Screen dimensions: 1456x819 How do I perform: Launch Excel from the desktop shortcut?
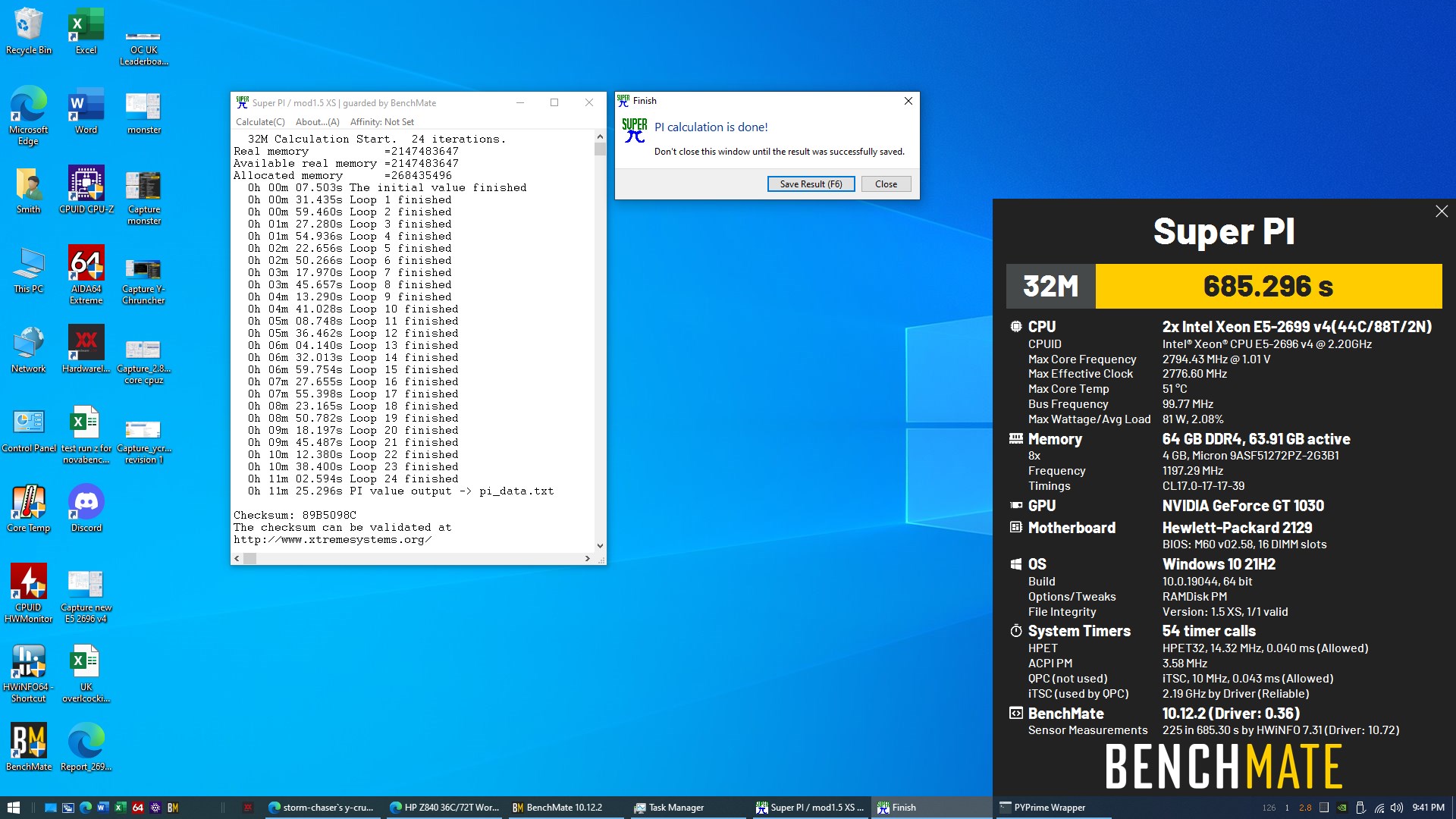[86, 31]
